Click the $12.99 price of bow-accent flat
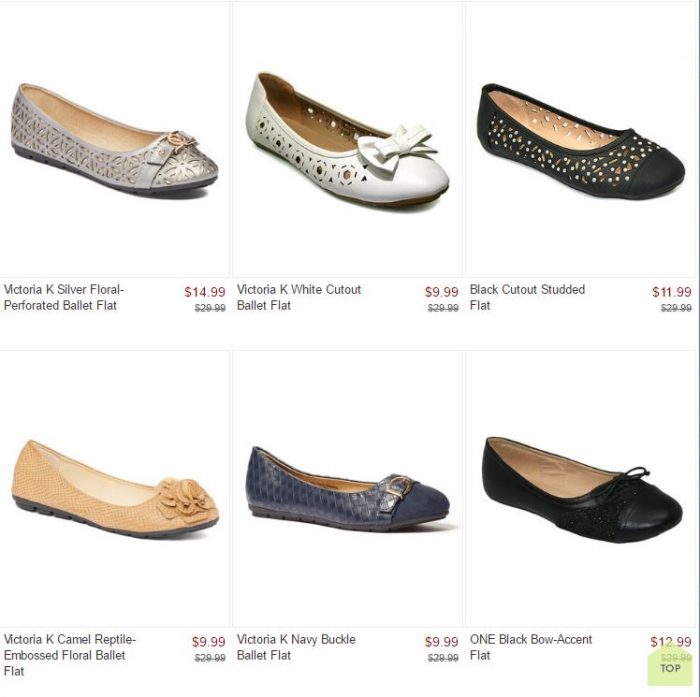This screenshot has width=700, height=697. pos(671,642)
